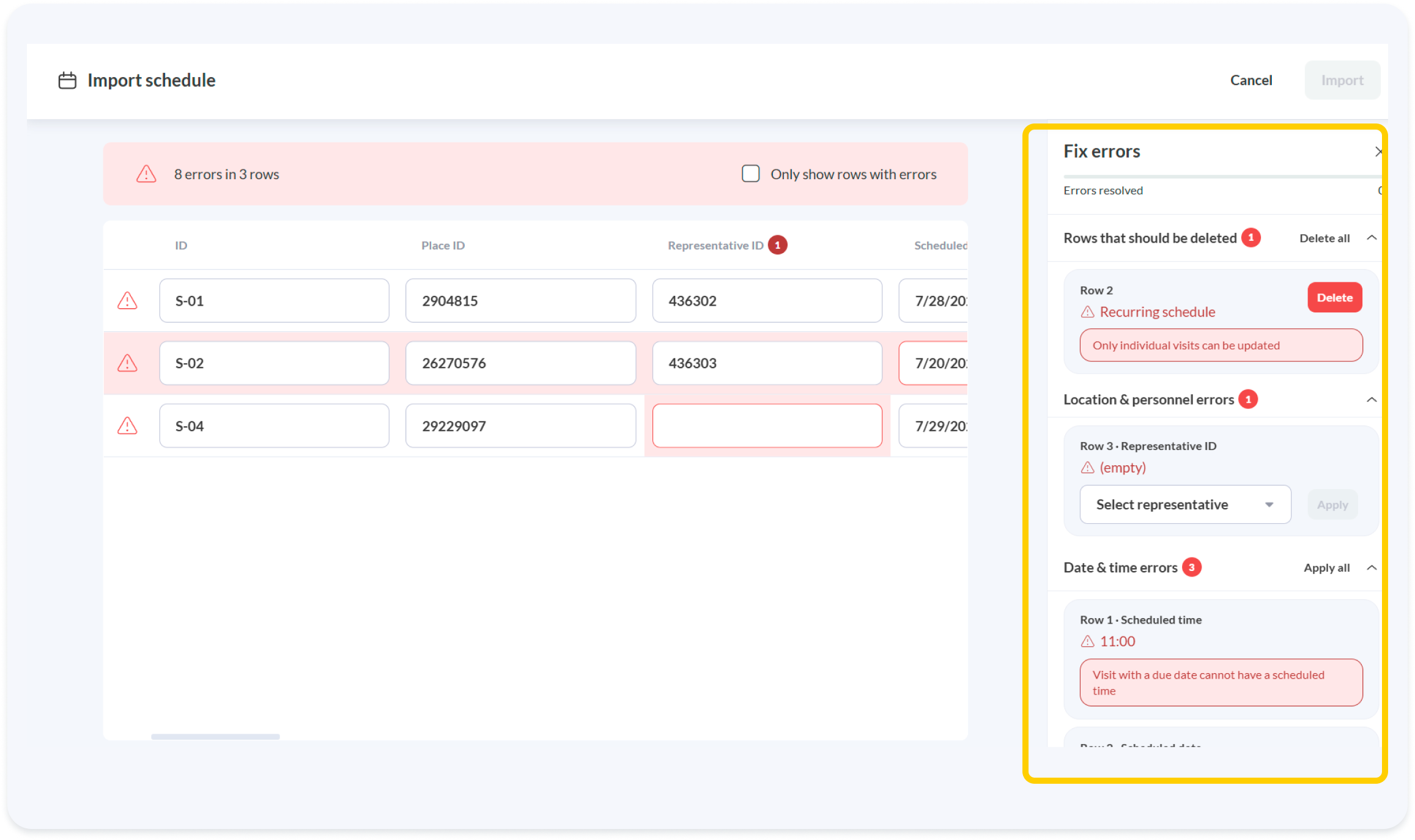Click the empty Representative ID field in row S-04
Viewport: 1415px width, 840px height.
(x=767, y=426)
